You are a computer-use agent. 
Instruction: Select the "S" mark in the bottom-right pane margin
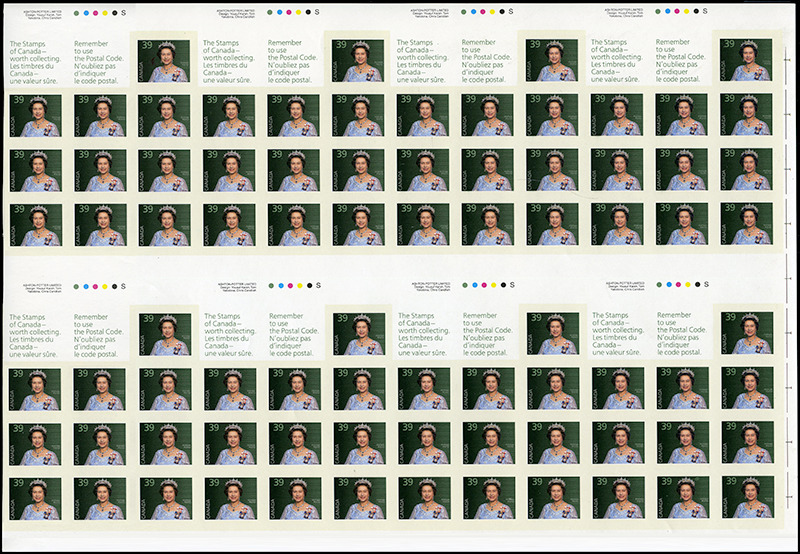[x=705, y=284]
